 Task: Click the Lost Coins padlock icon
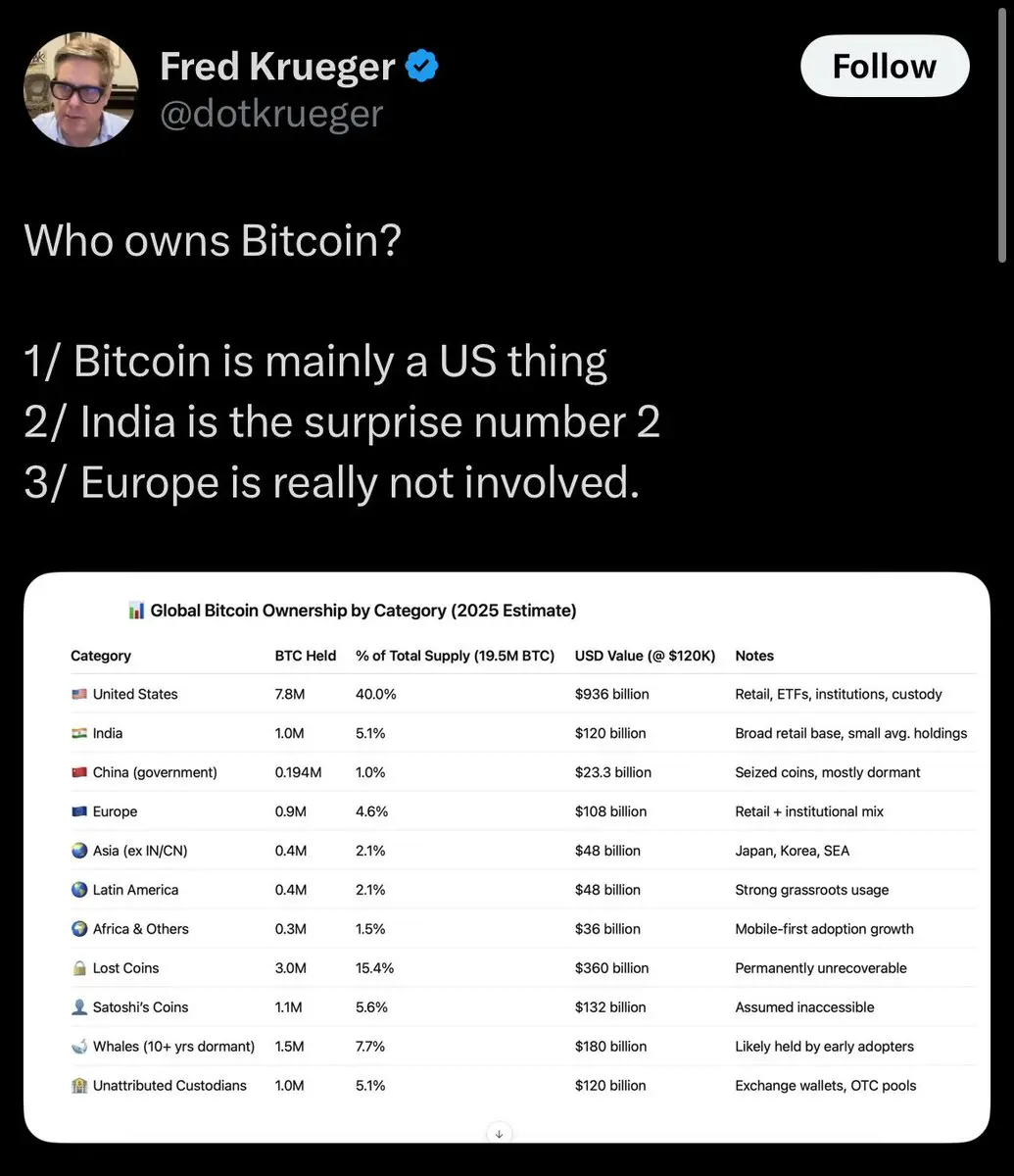coord(79,968)
